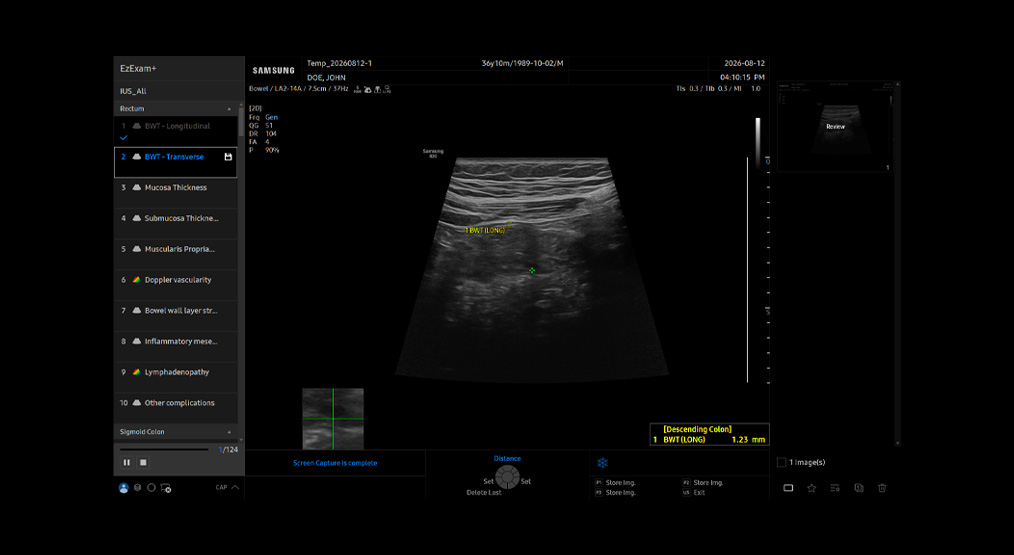
Task: Click the Distance trackball function label
Action: pyautogui.click(x=507, y=459)
